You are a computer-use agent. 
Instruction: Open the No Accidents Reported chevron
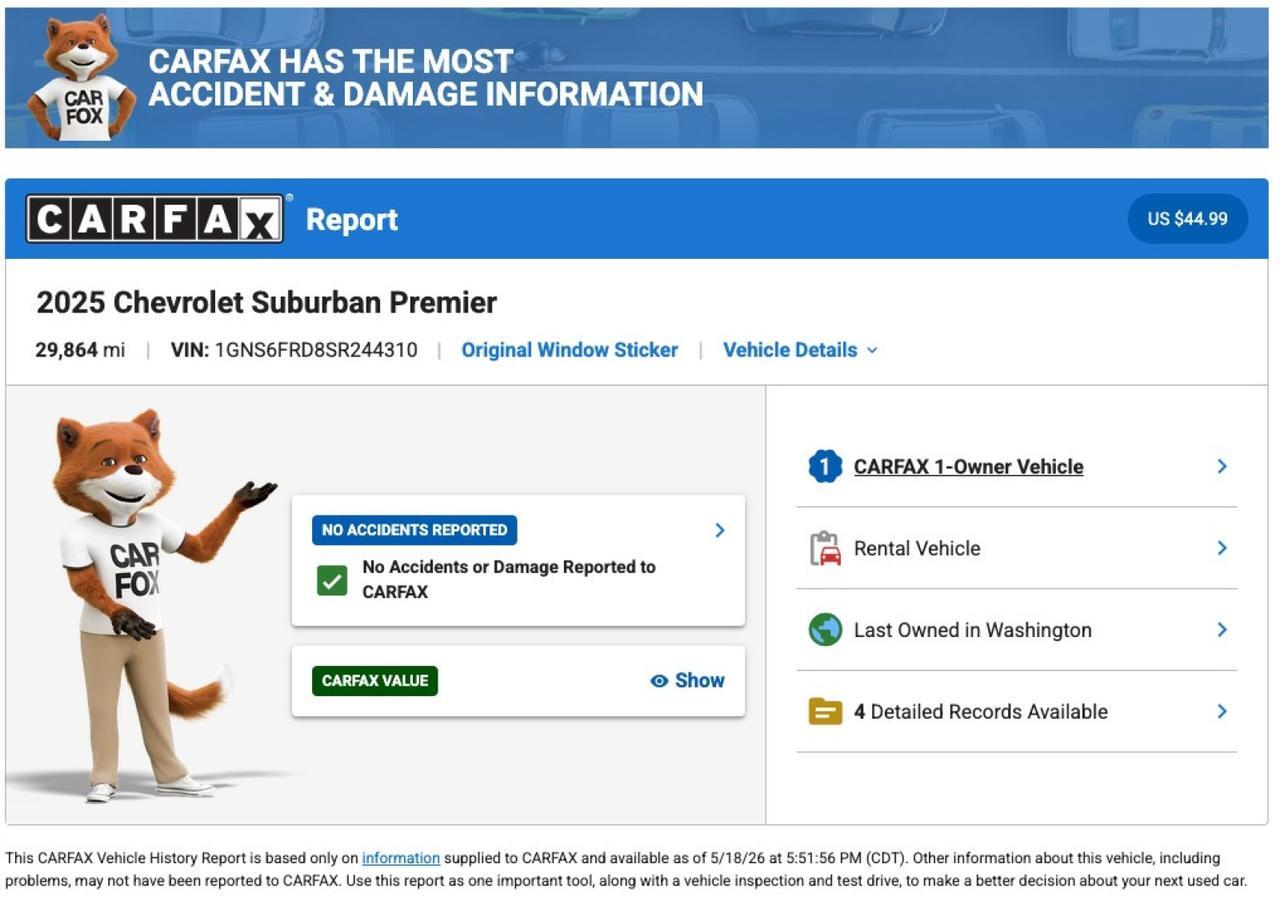pos(720,530)
